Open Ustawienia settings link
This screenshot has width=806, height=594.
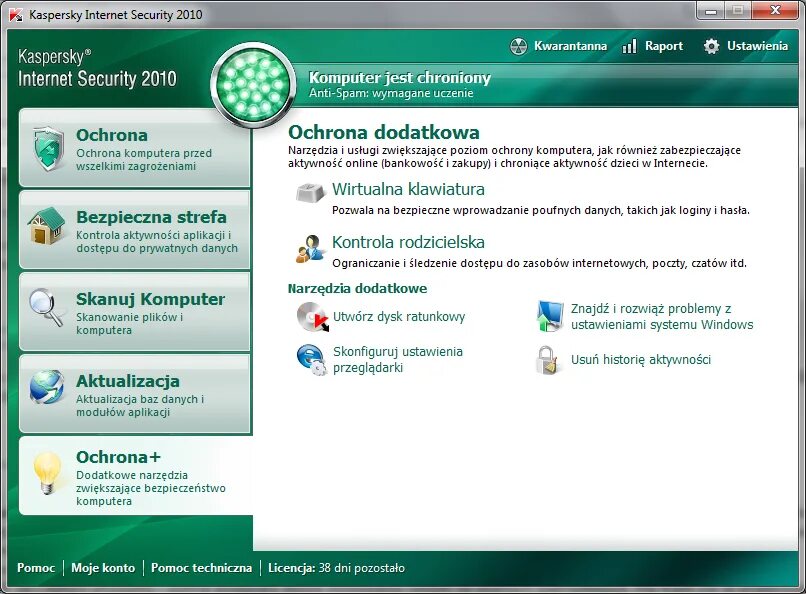757,46
